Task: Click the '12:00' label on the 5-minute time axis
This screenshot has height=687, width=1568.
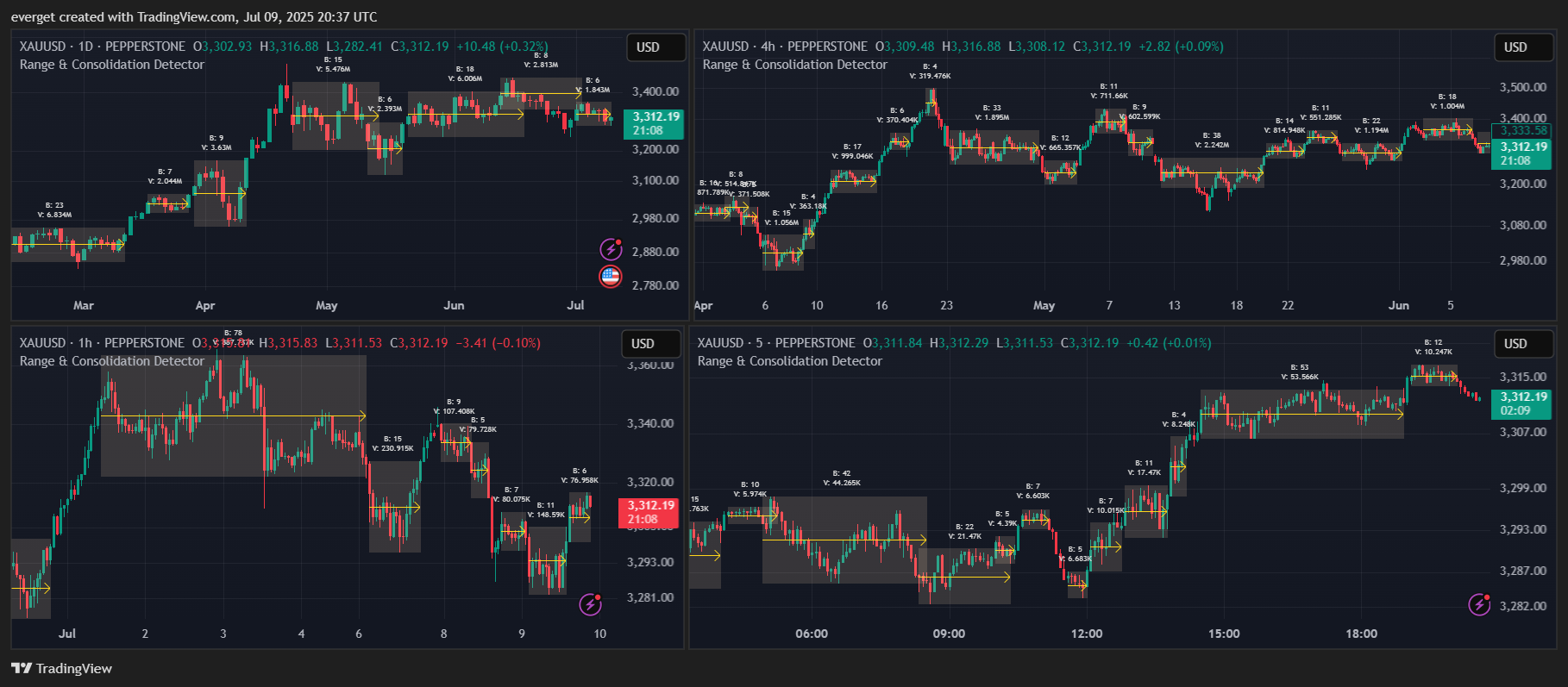Action: [x=1087, y=634]
